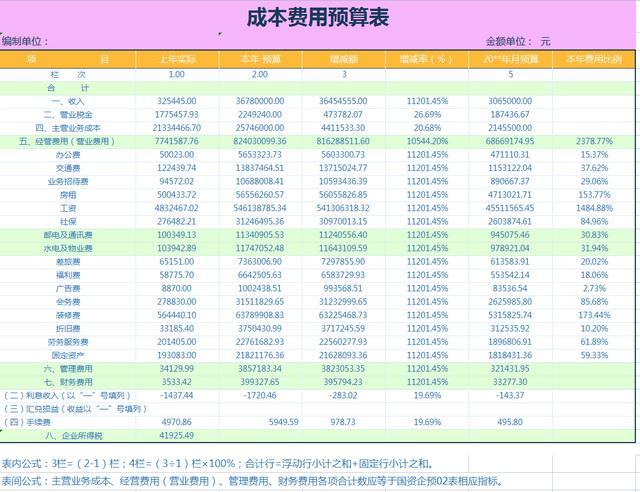Select the 20**年月预算 column header

click(511, 60)
